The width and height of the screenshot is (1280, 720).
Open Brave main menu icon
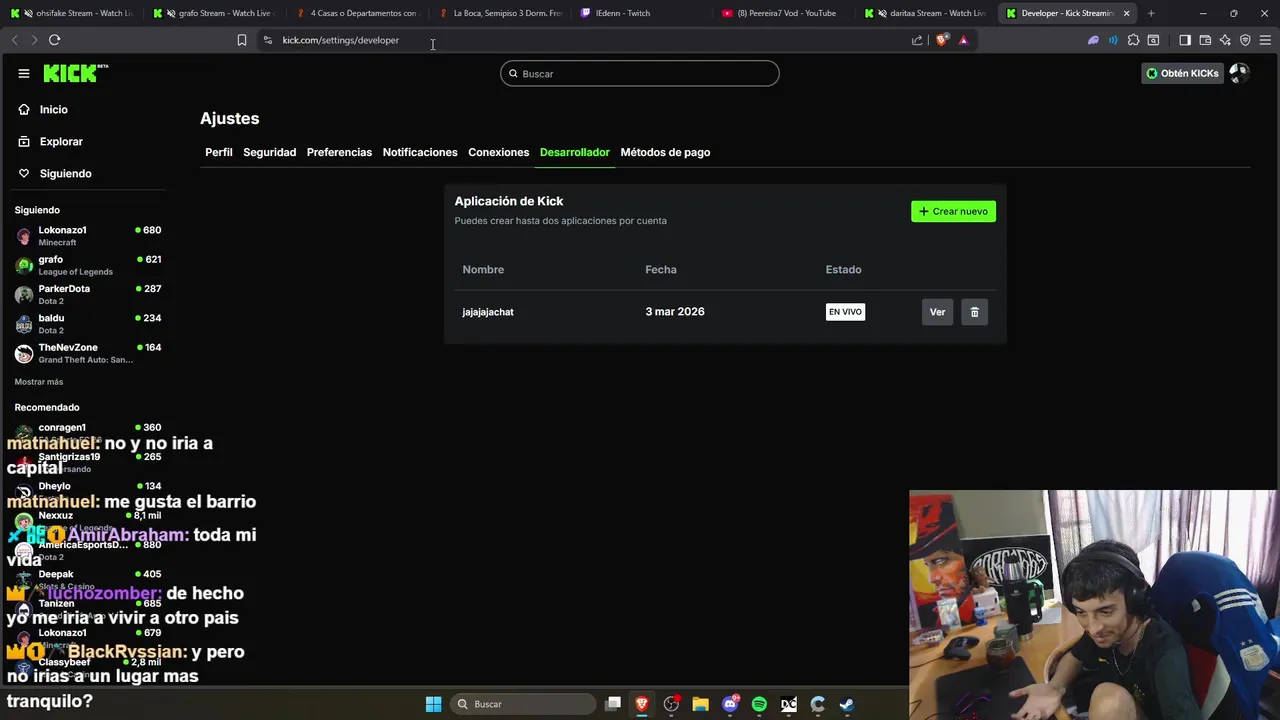(1266, 40)
